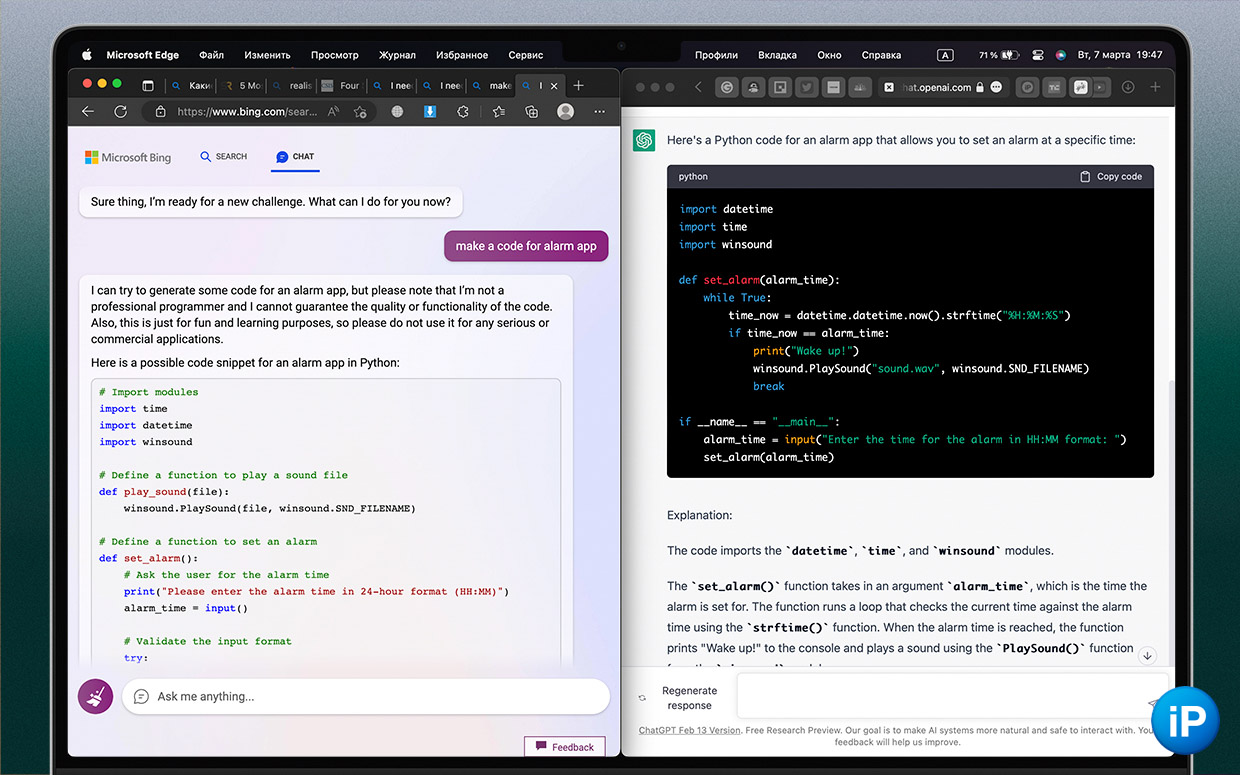The image size is (1240, 775).
Task: Open the third pinned Safari tab
Action: 780,87
